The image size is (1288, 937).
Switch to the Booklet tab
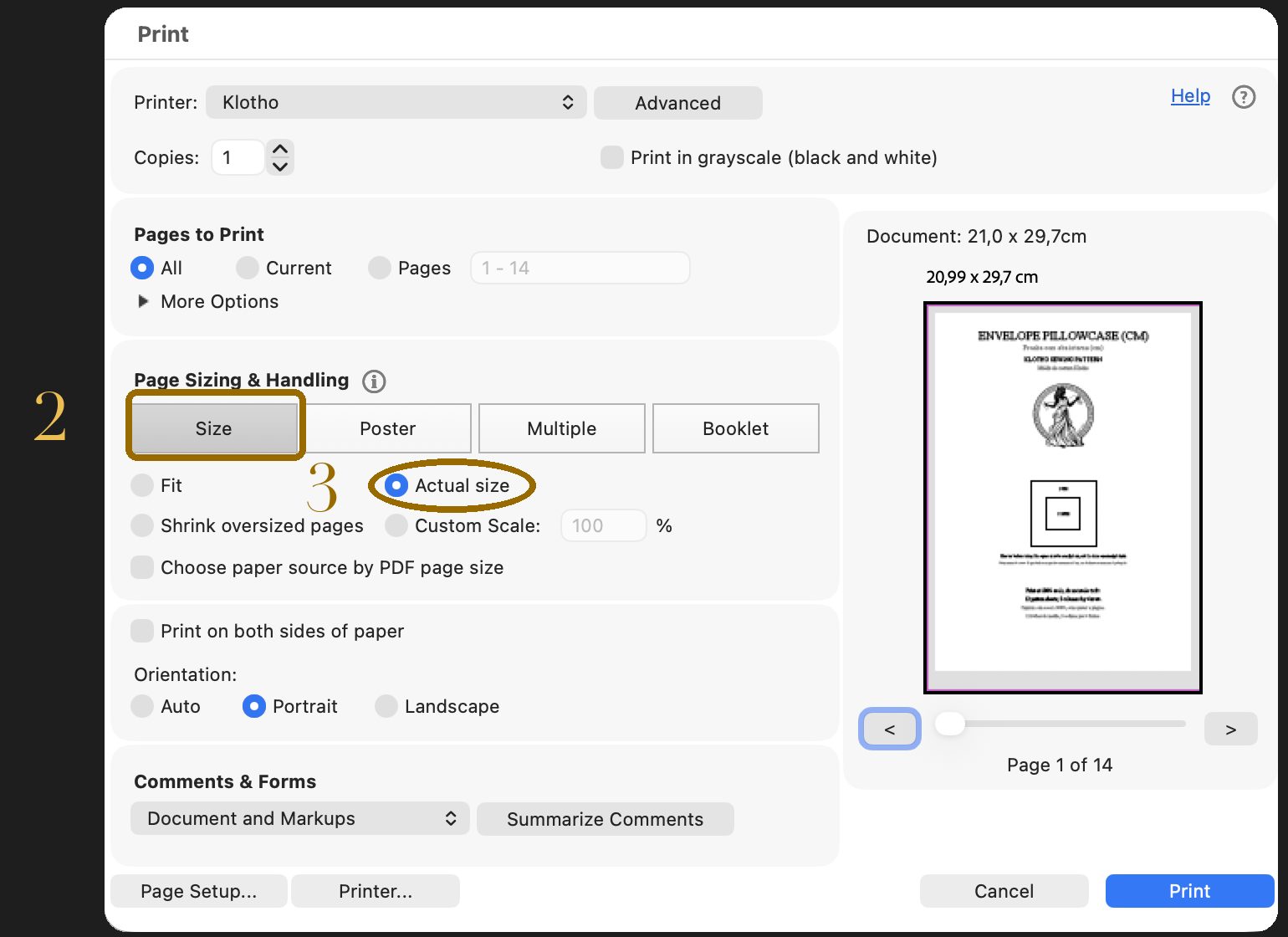click(x=736, y=428)
